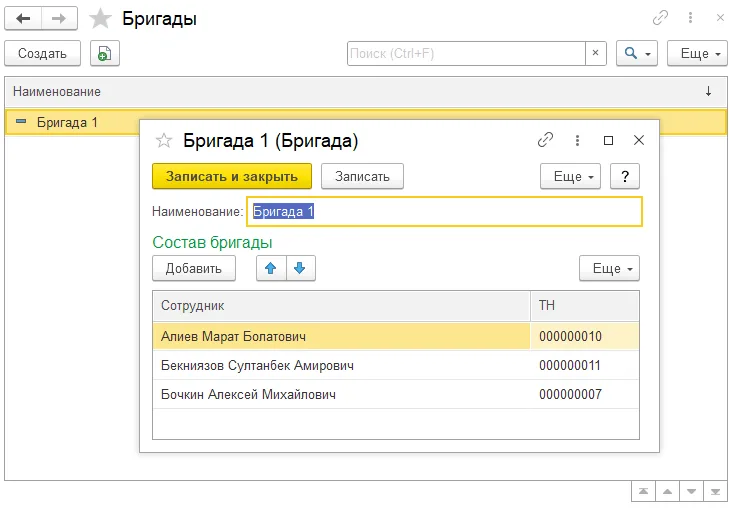
Task: Click the Сотрудник column header
Action: click(x=341, y=306)
